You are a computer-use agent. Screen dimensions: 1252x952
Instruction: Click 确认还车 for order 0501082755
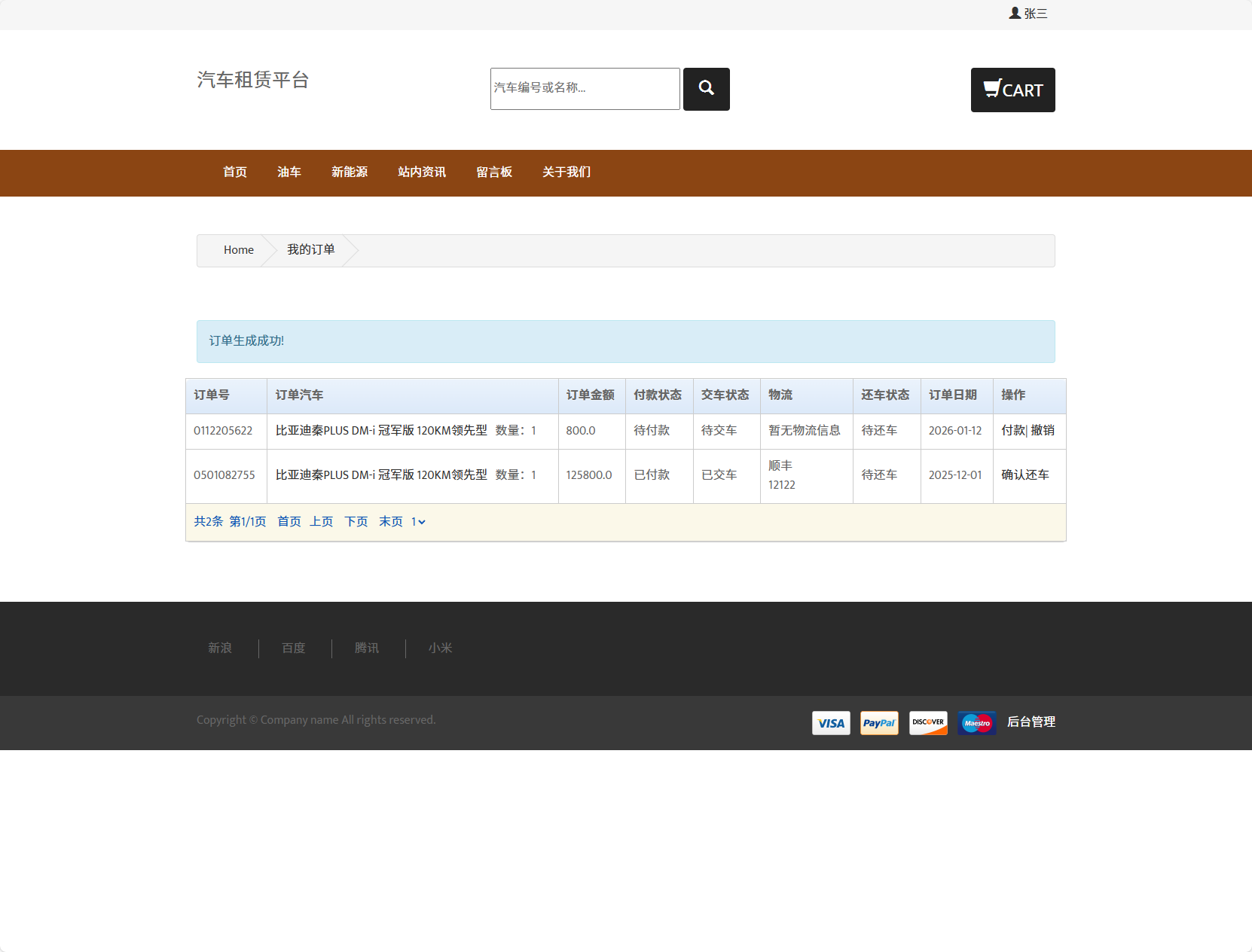(1024, 475)
